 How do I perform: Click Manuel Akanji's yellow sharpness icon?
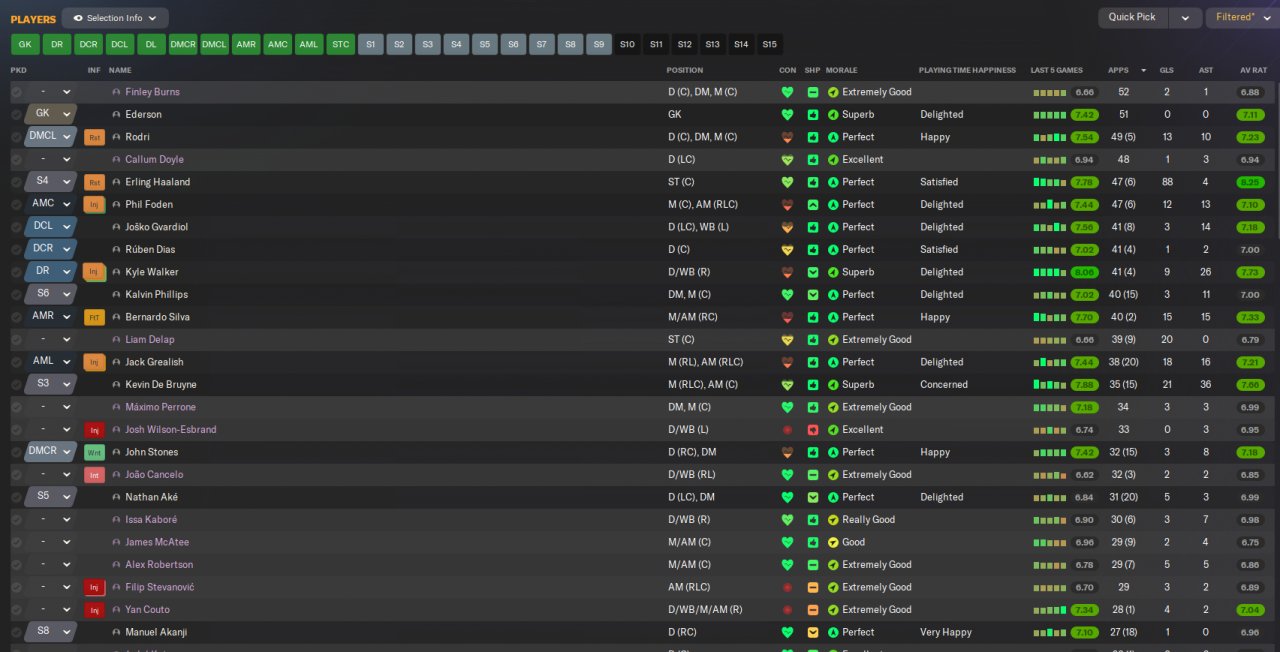(x=813, y=632)
